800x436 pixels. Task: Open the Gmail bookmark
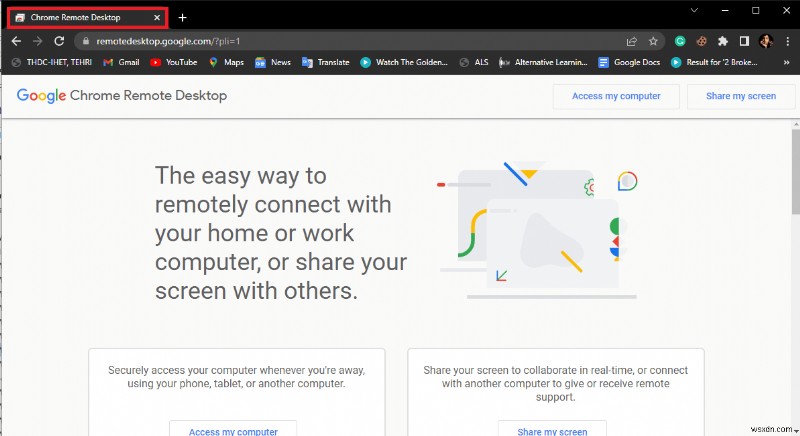(121, 62)
